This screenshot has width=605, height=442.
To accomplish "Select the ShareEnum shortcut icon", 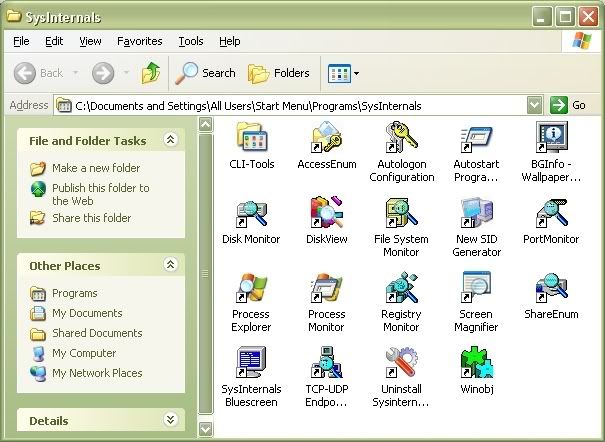I will pyautogui.click(x=551, y=288).
